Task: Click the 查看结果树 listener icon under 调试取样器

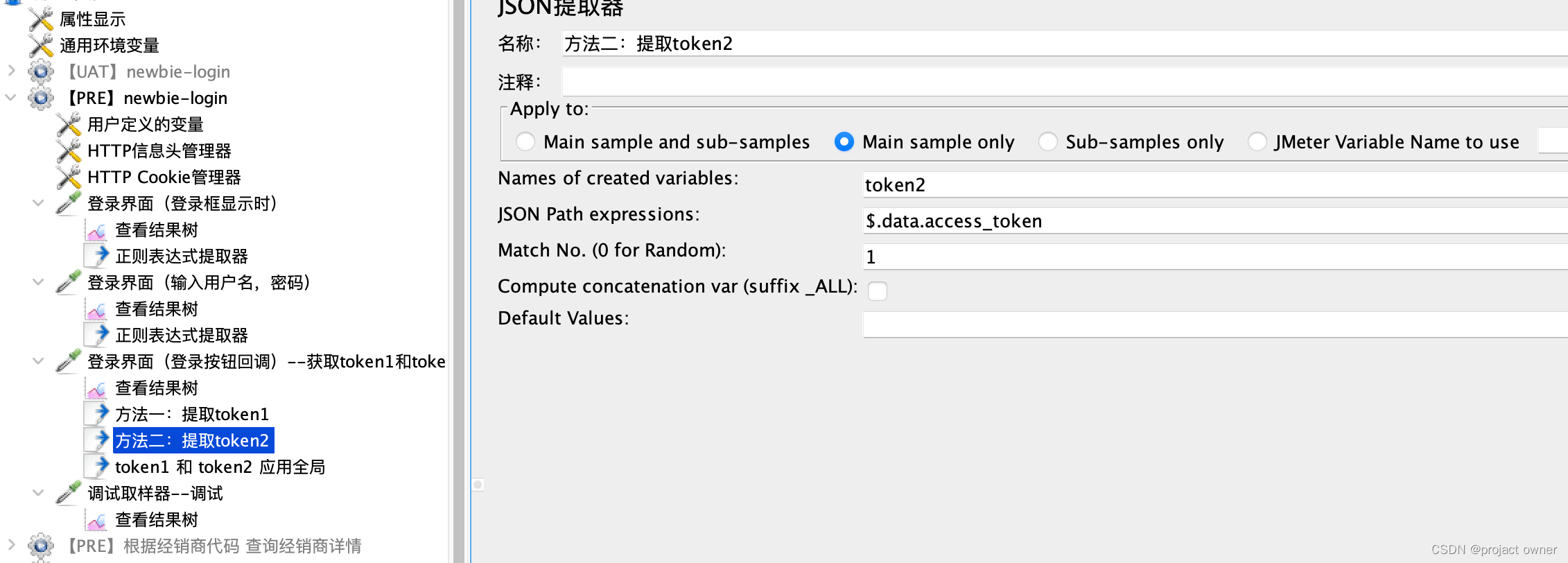Action: (97, 519)
